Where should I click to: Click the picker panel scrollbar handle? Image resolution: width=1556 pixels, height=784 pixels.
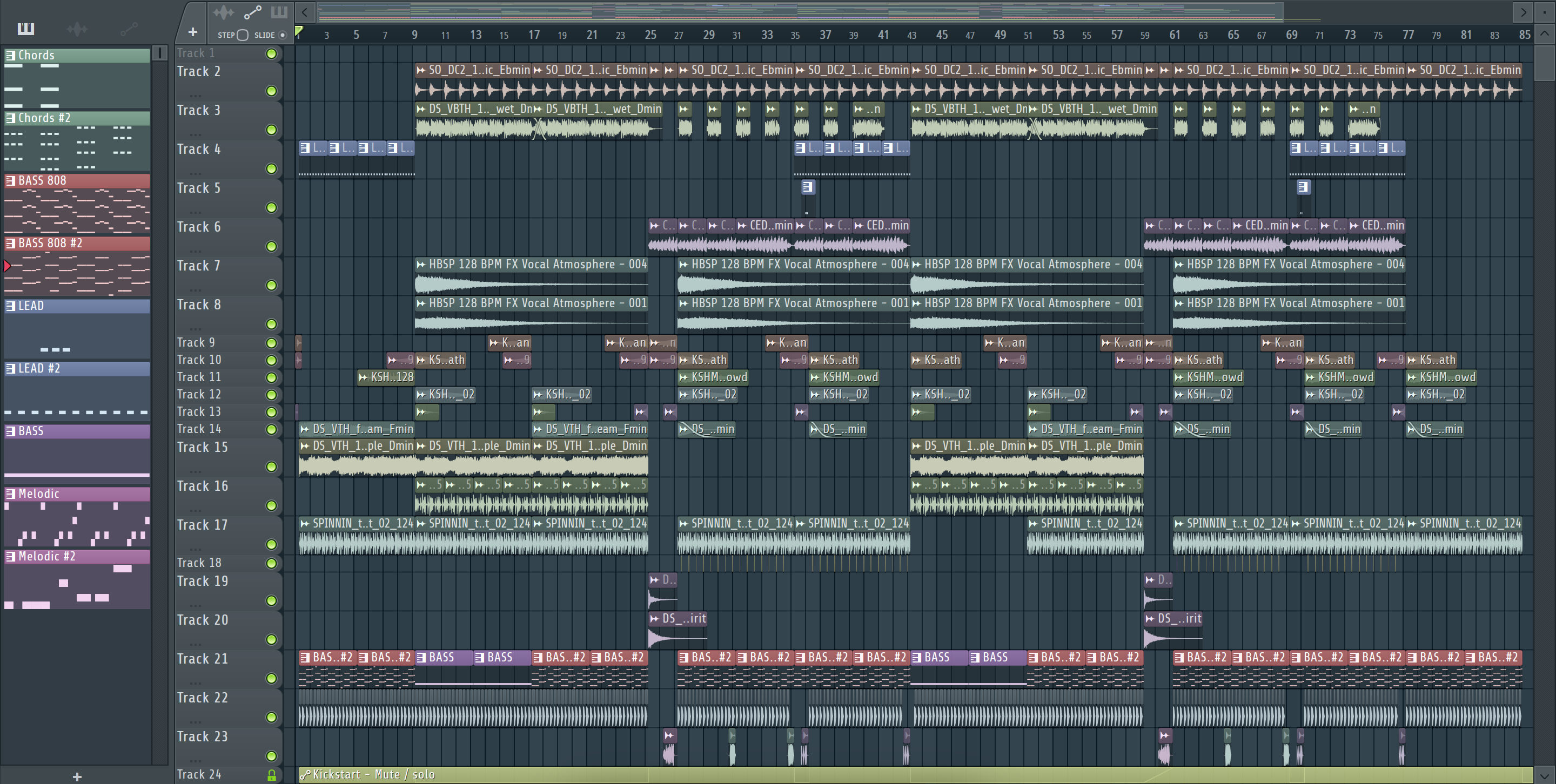click(159, 53)
